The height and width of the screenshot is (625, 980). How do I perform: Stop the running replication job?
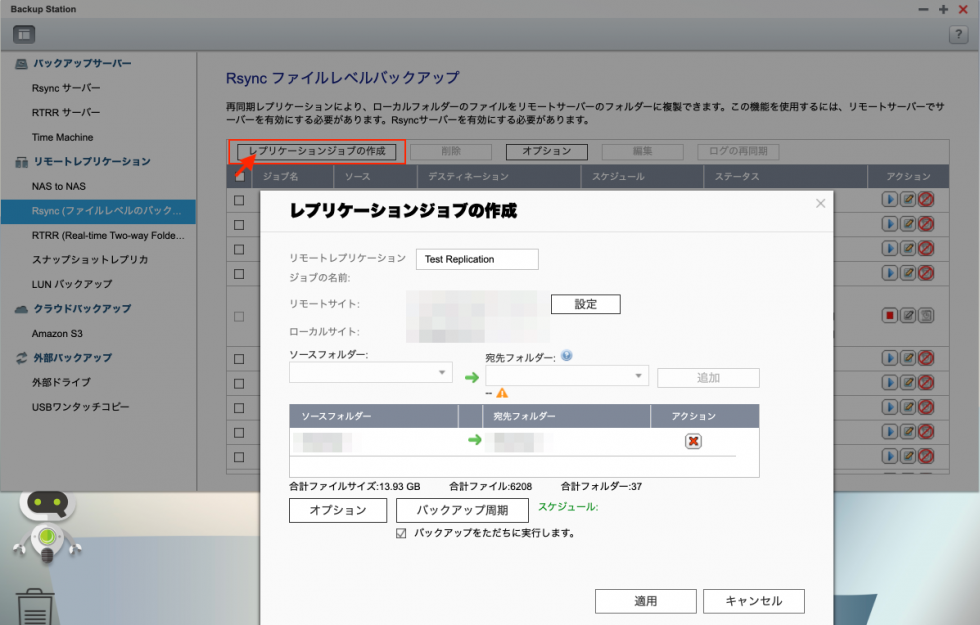click(887, 315)
